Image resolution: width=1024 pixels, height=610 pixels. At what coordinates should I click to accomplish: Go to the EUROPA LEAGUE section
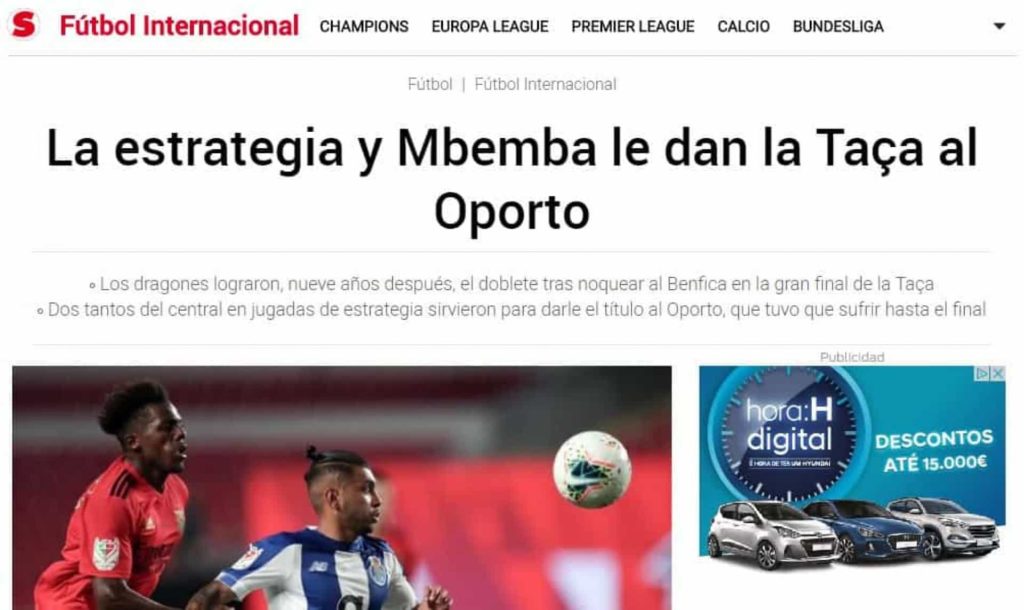[x=490, y=27]
